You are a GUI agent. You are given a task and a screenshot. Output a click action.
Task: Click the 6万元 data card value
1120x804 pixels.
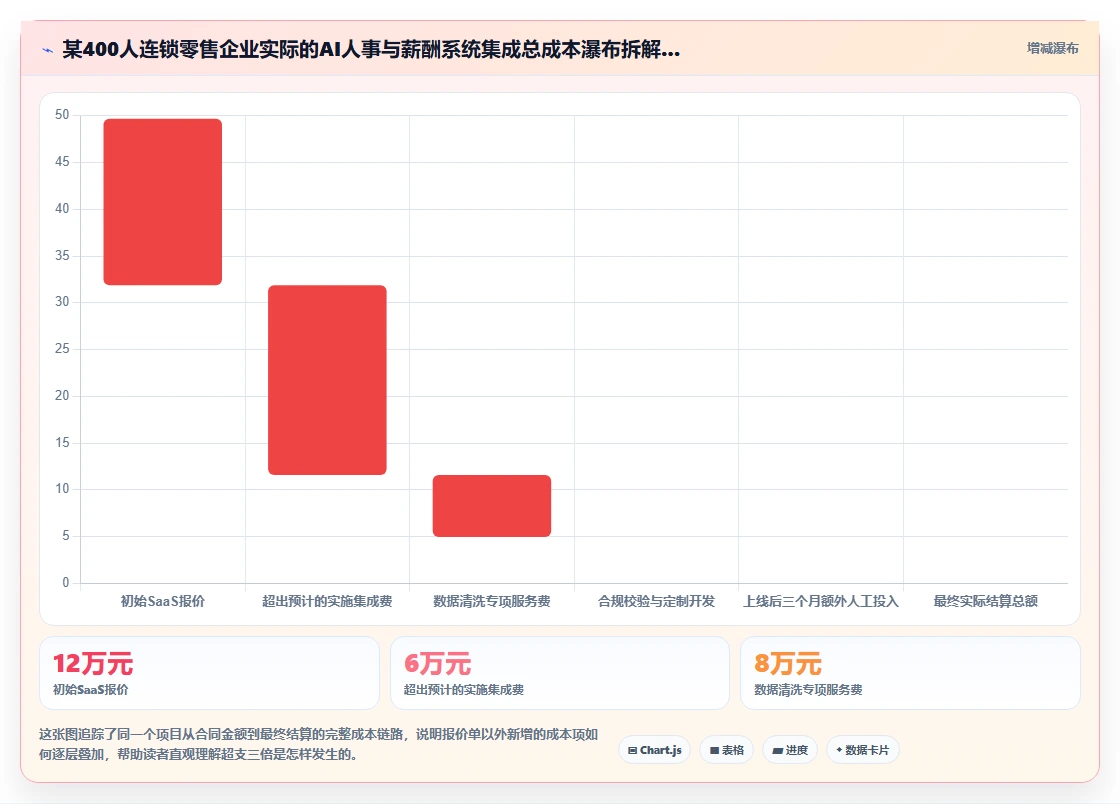(437, 664)
